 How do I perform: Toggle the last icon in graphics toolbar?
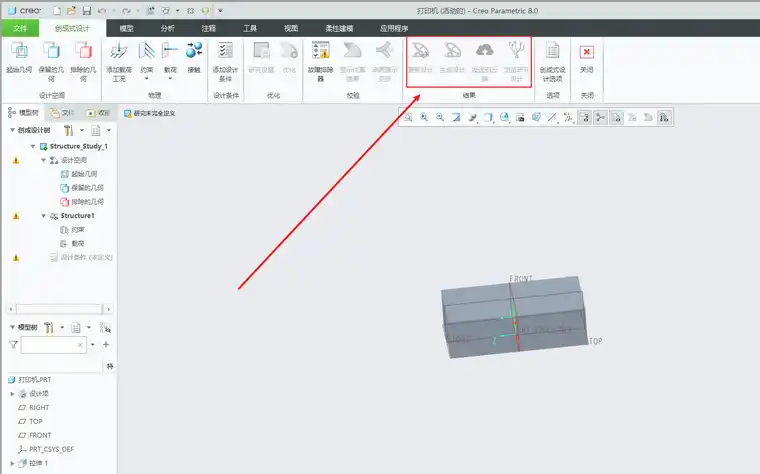665,117
